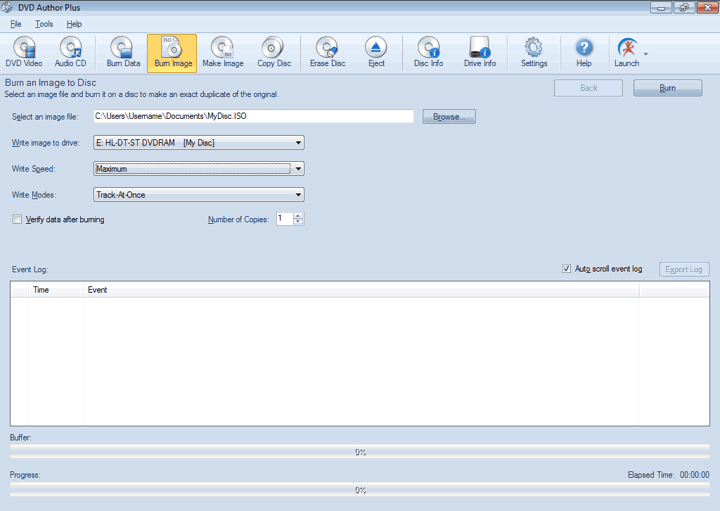Increase the Number of Copies stepper
The image size is (720, 511).
coord(299,216)
